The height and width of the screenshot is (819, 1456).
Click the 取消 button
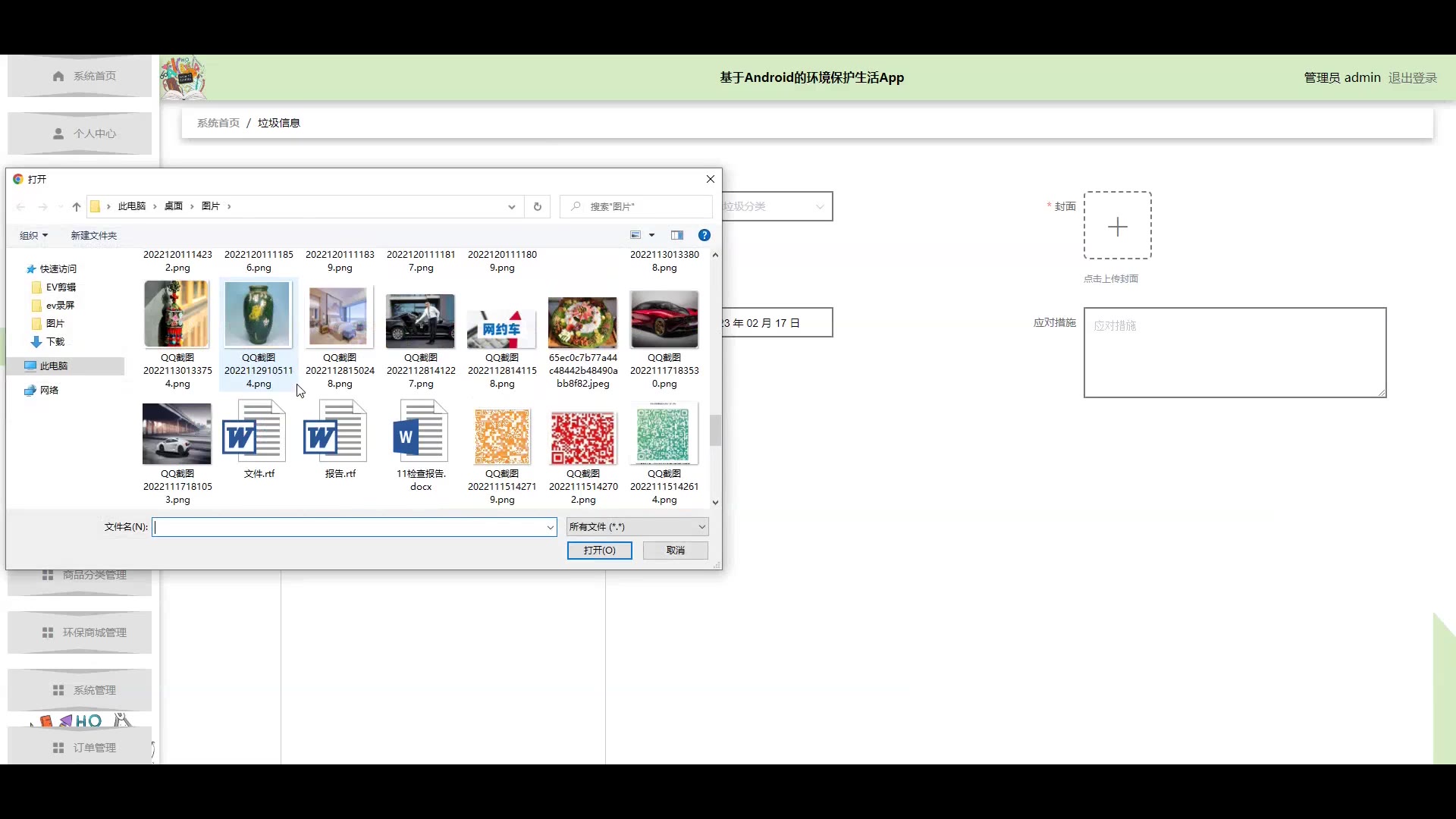(x=675, y=551)
